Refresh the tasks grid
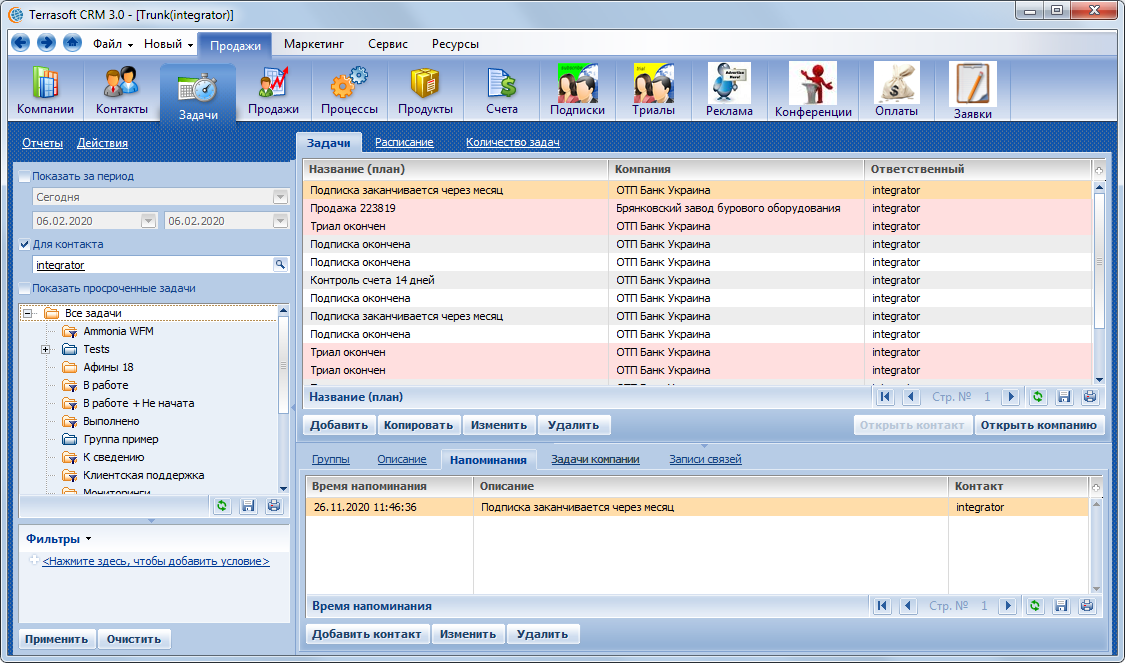 coord(1037,397)
